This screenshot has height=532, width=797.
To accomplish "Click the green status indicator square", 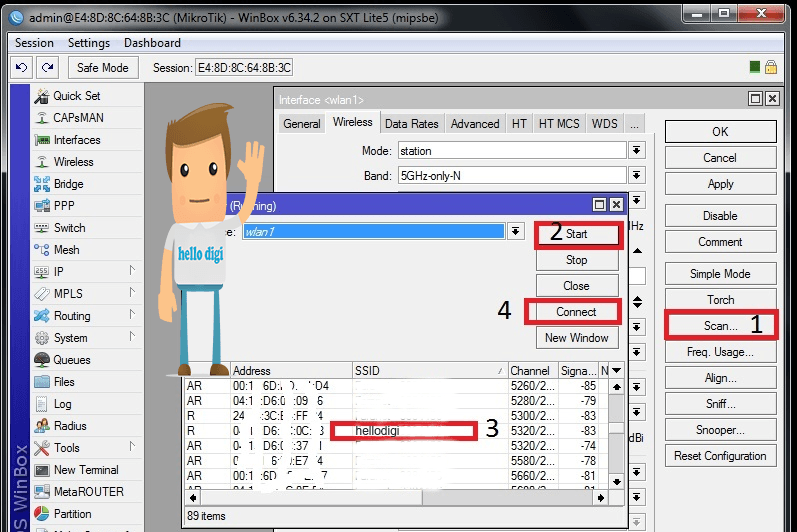I will point(755,67).
